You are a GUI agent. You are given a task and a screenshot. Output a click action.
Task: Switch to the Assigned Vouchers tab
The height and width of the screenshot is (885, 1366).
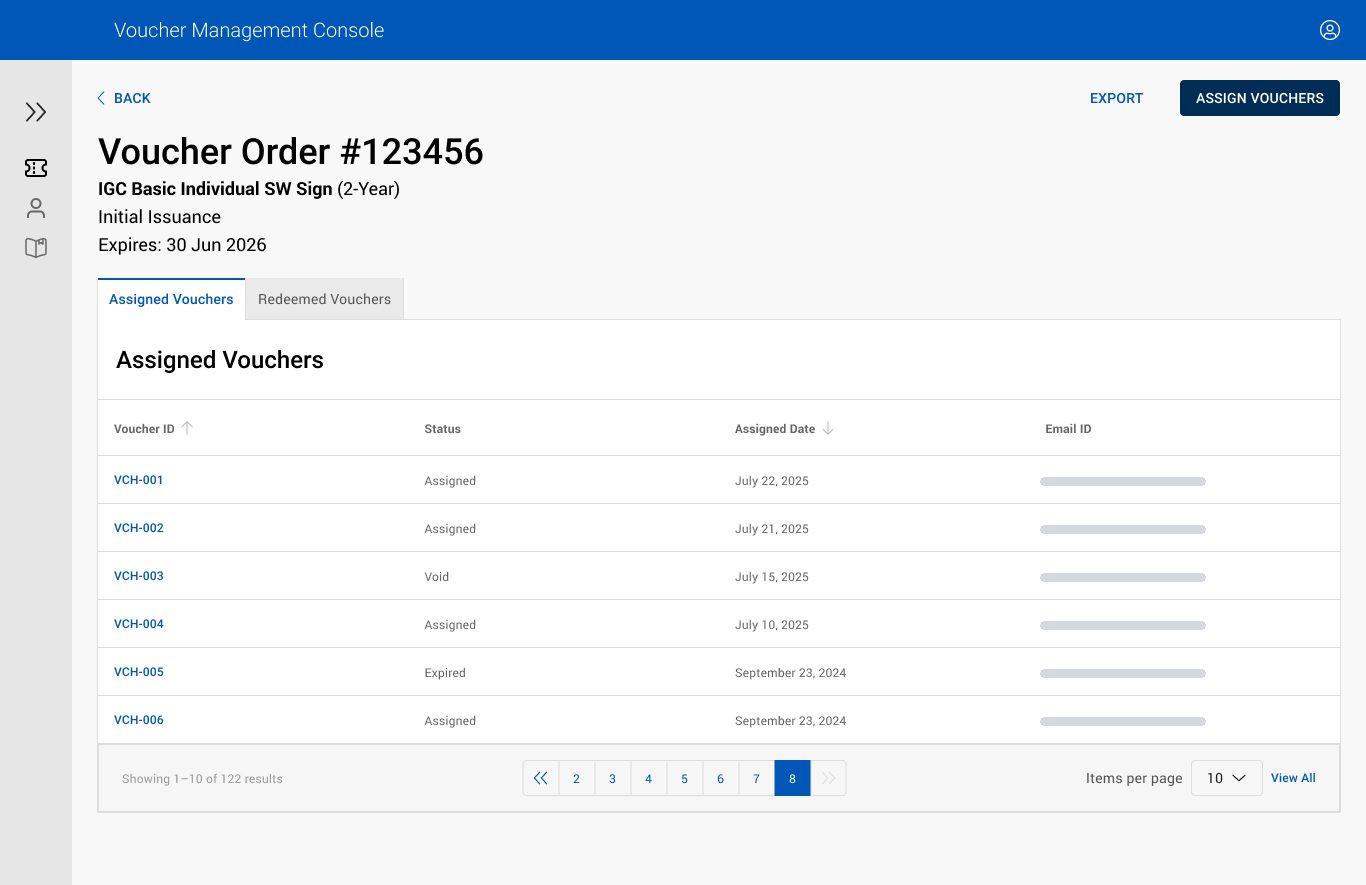click(171, 299)
